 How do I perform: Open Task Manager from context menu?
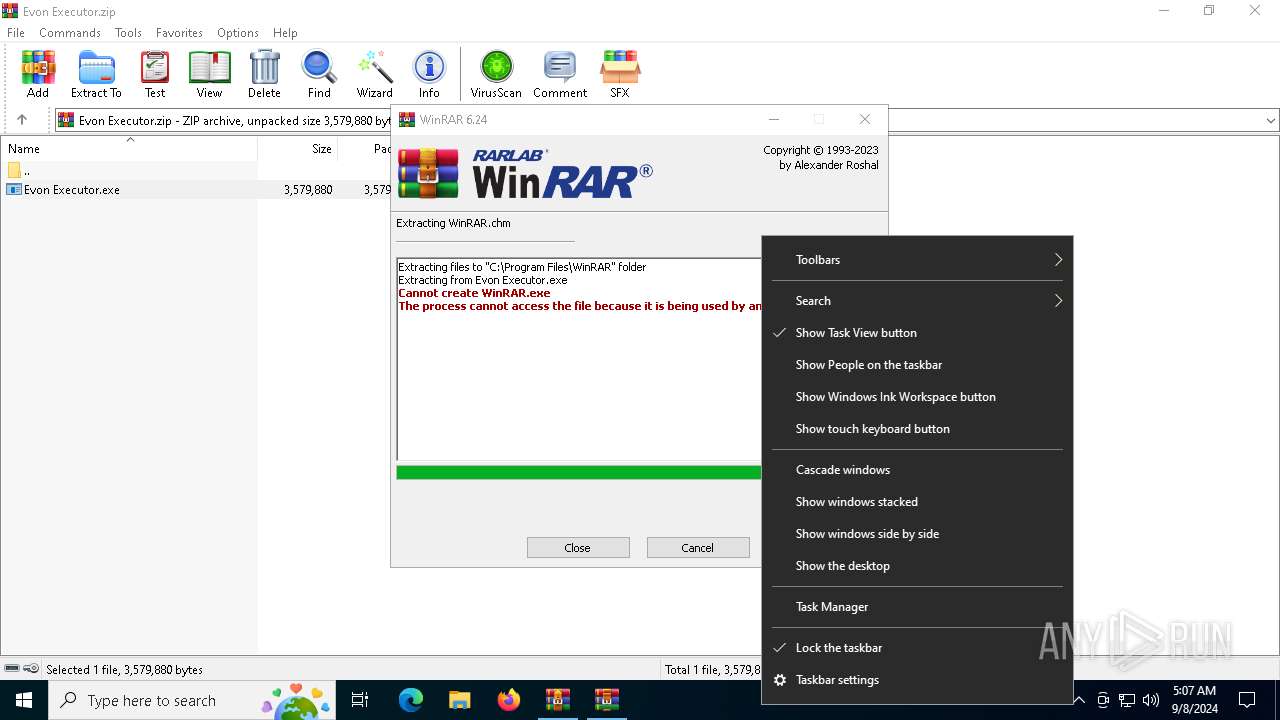pyautogui.click(x=917, y=607)
